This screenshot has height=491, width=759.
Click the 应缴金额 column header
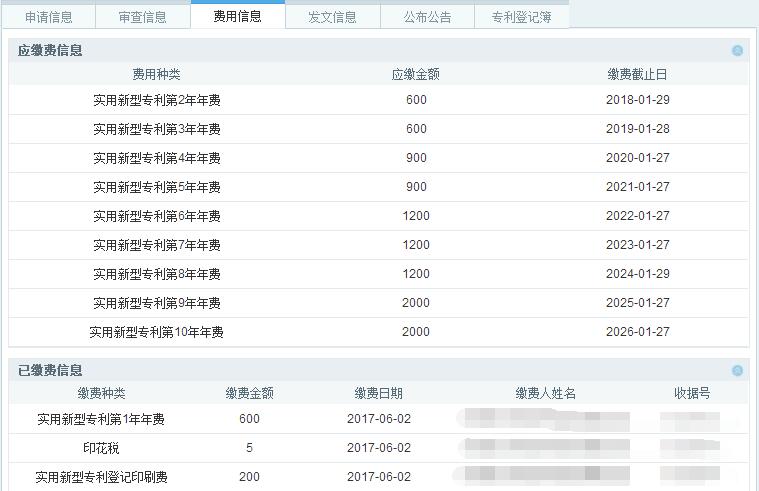point(416,75)
